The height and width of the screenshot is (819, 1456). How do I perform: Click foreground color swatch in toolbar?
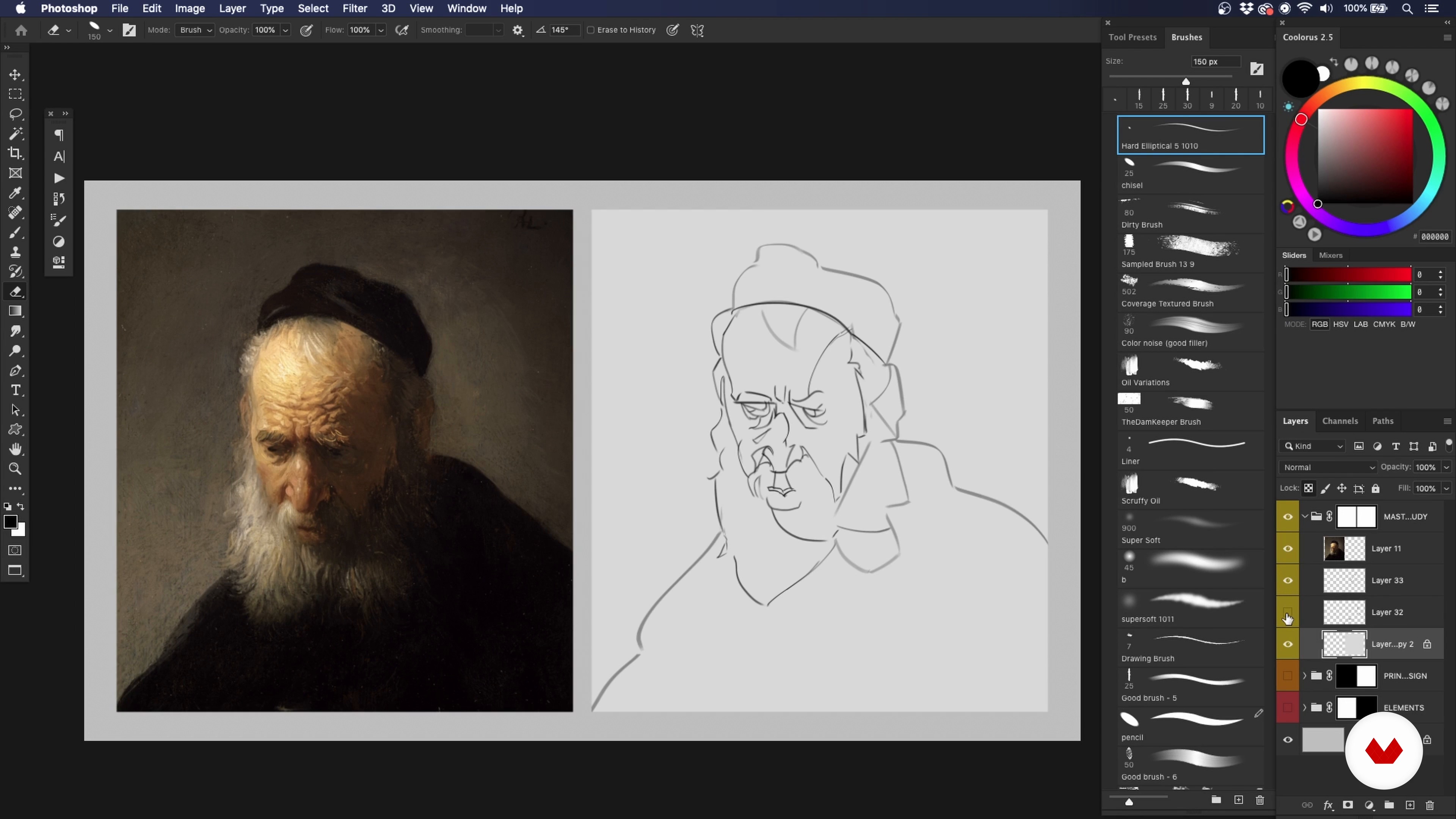click(10, 522)
